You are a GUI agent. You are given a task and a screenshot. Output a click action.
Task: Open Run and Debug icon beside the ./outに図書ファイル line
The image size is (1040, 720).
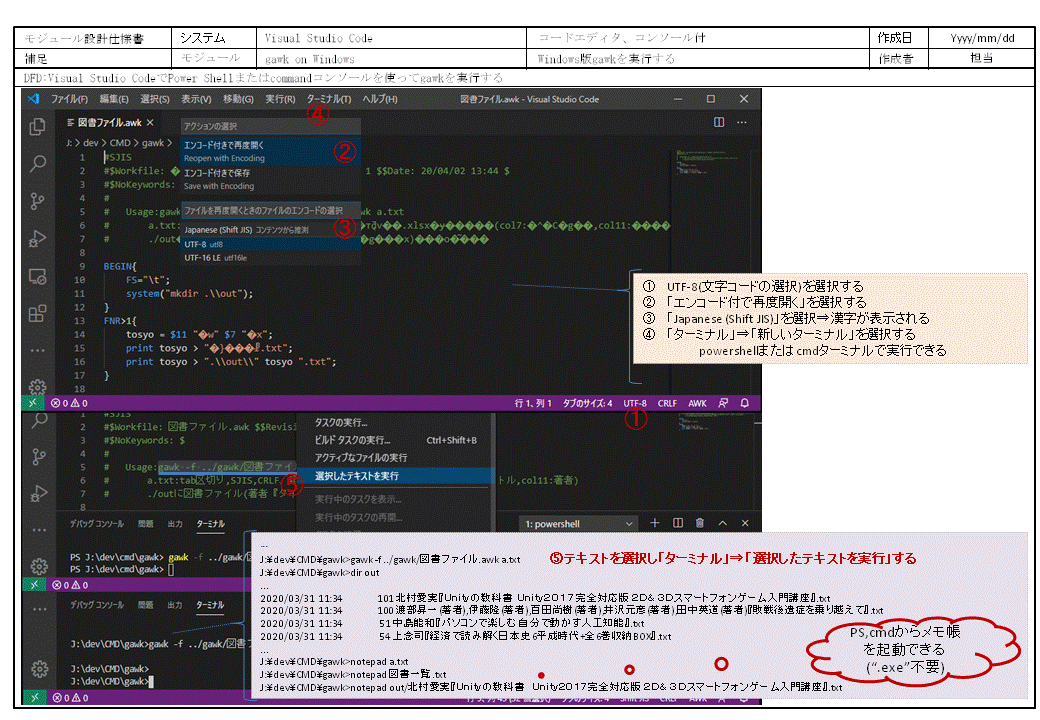[39, 493]
